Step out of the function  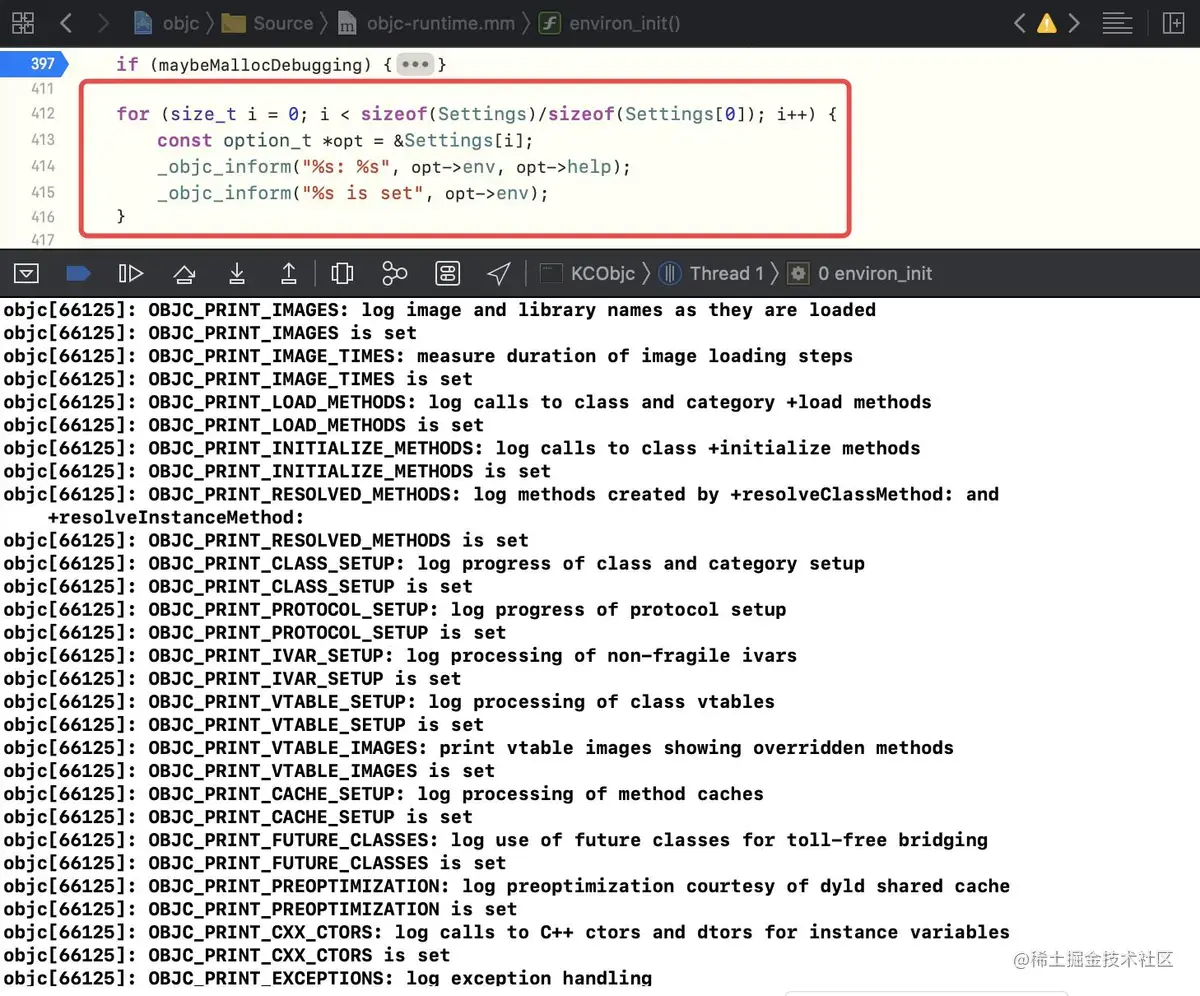click(288, 273)
